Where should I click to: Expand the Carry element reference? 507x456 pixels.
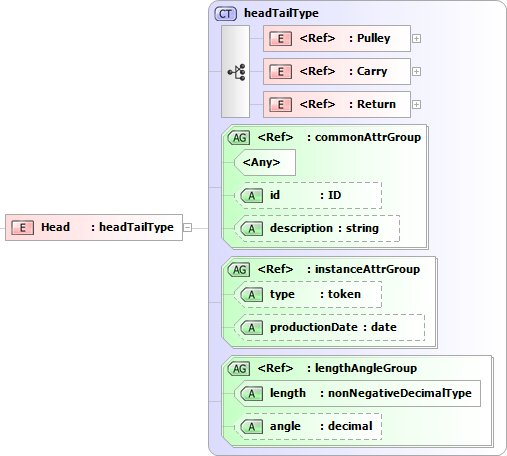click(x=416, y=72)
